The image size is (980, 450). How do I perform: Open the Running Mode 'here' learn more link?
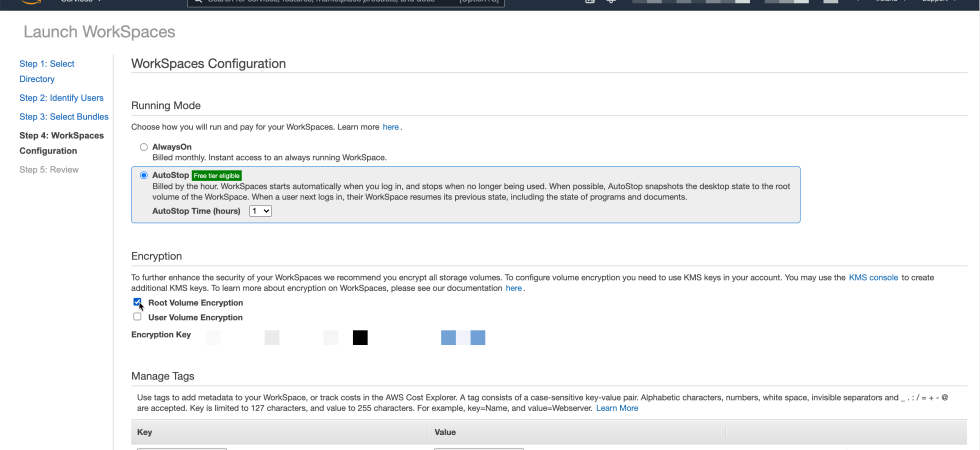(391, 127)
